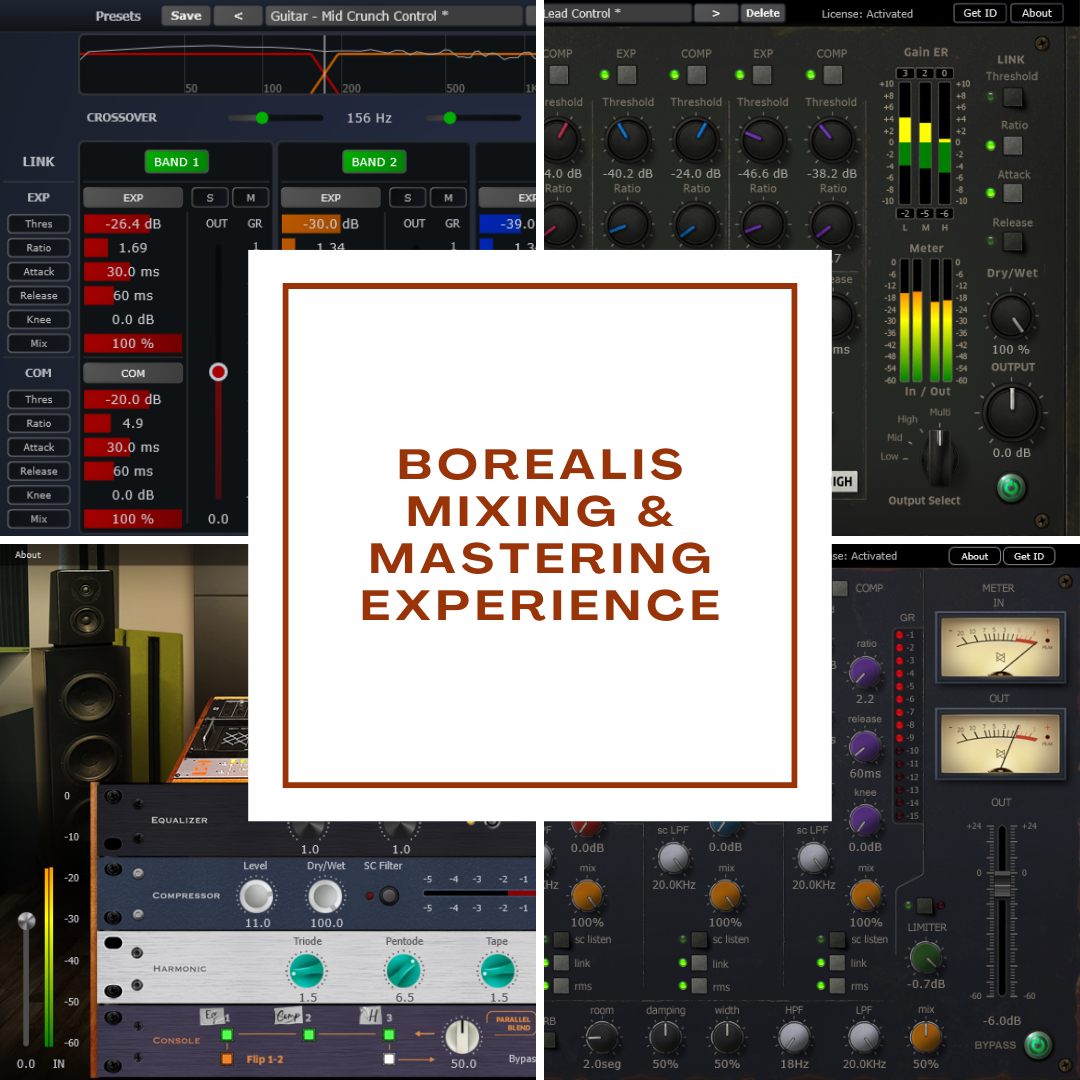Click the LIMITER knob showing -0.7dB
Viewport: 1080px width, 1080px height.
pos(926,958)
